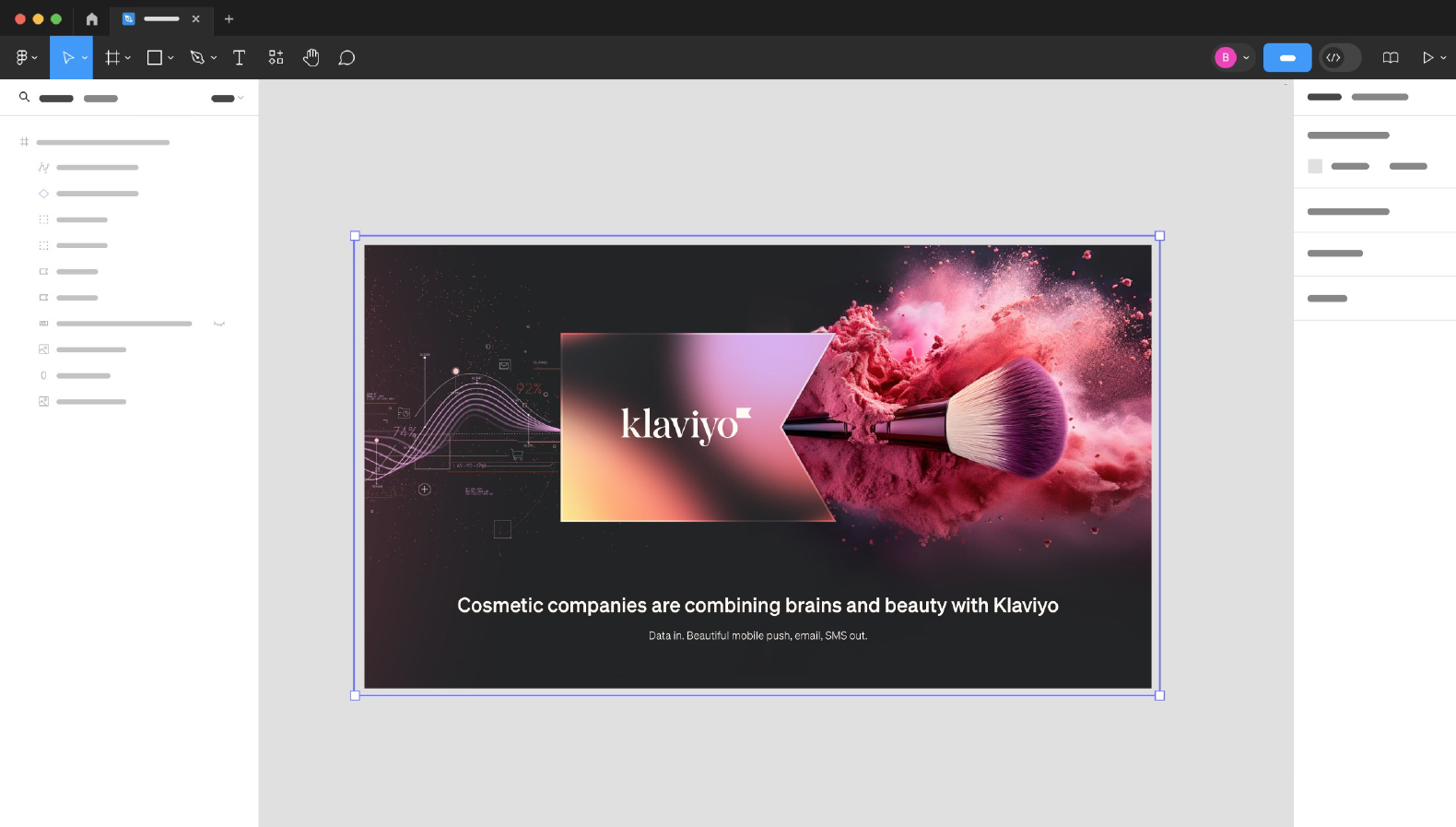
Task: Click the Present play icon
Action: [1427, 57]
